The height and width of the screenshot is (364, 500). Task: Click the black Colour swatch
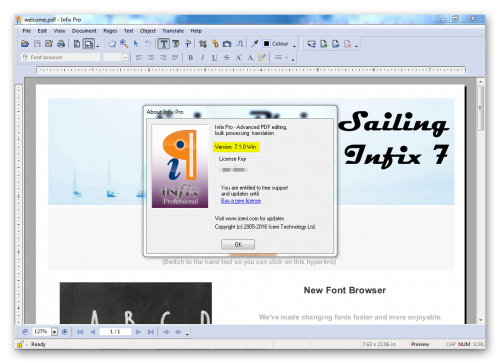tap(266, 44)
